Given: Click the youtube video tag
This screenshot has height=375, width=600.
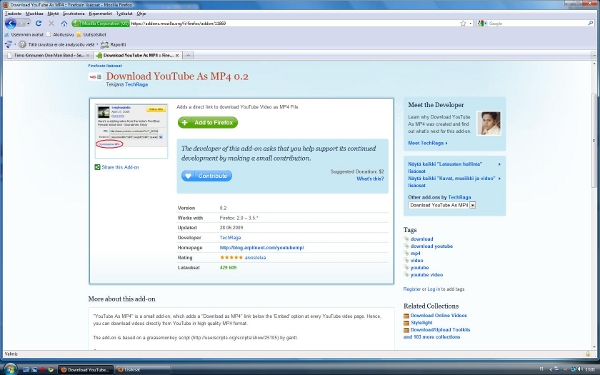Looking at the screenshot, I should tap(427, 275).
